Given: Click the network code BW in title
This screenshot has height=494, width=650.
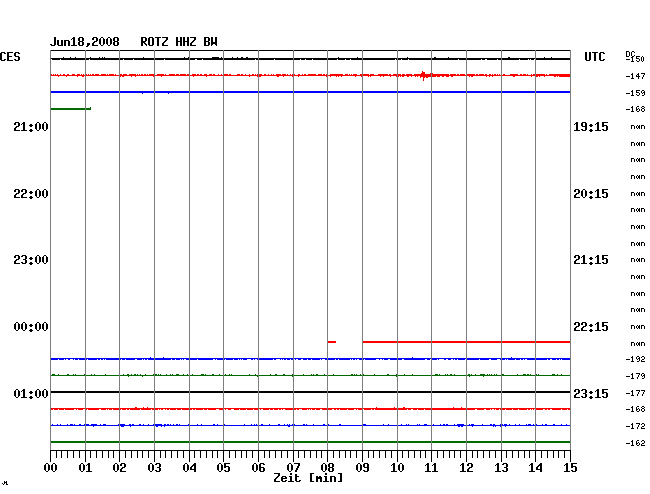Looking at the screenshot, I should click(210, 42).
